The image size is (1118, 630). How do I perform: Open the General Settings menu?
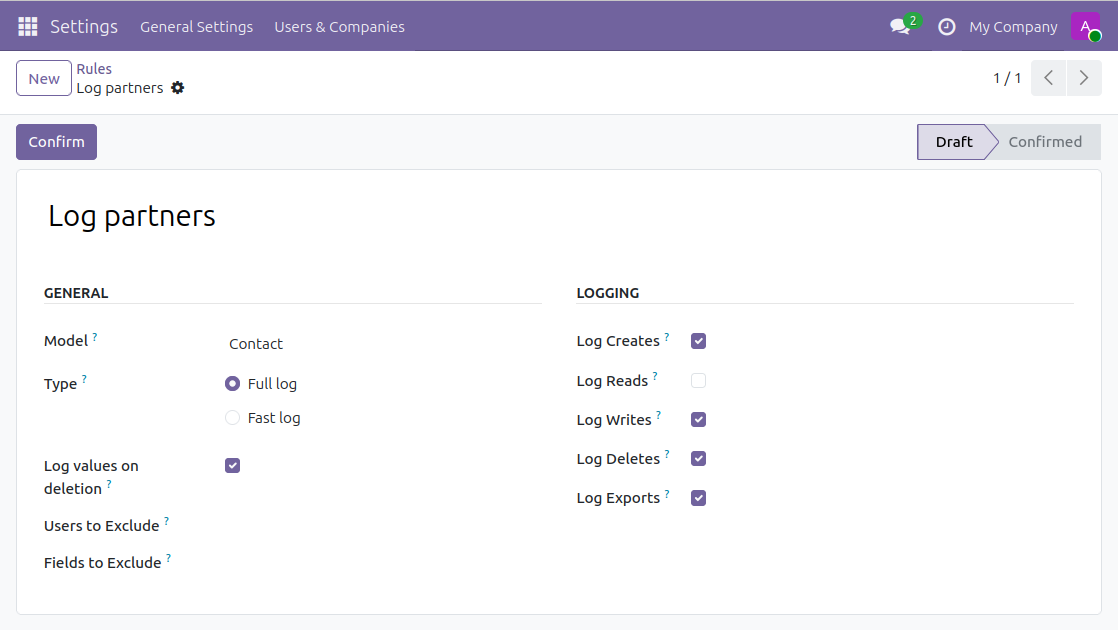click(196, 27)
